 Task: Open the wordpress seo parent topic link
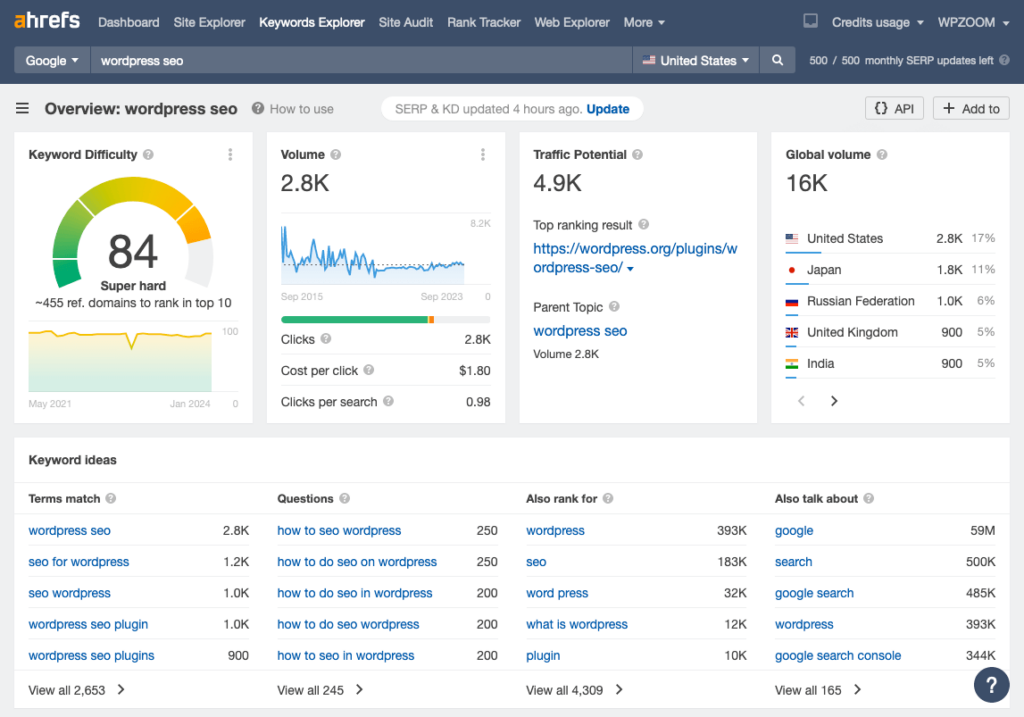(580, 331)
